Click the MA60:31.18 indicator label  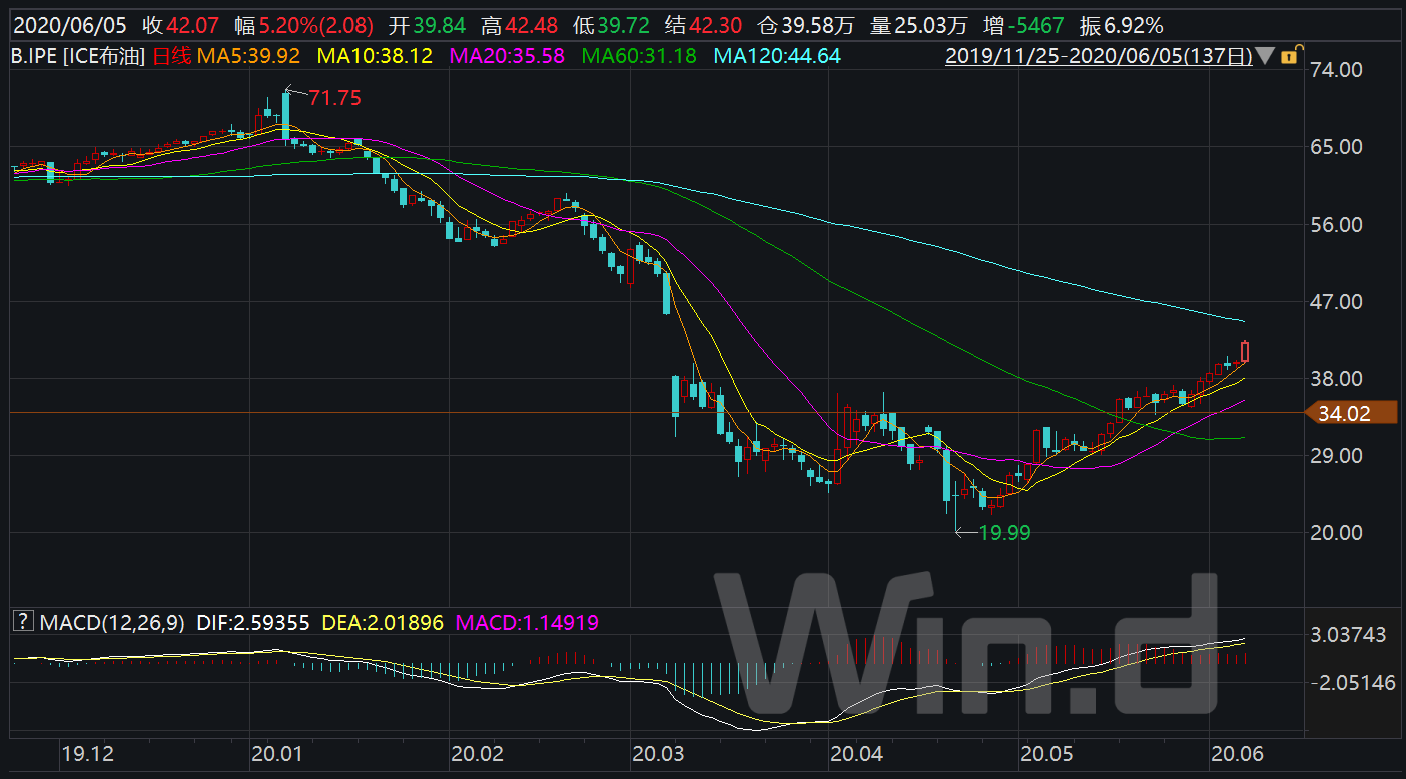click(x=640, y=57)
